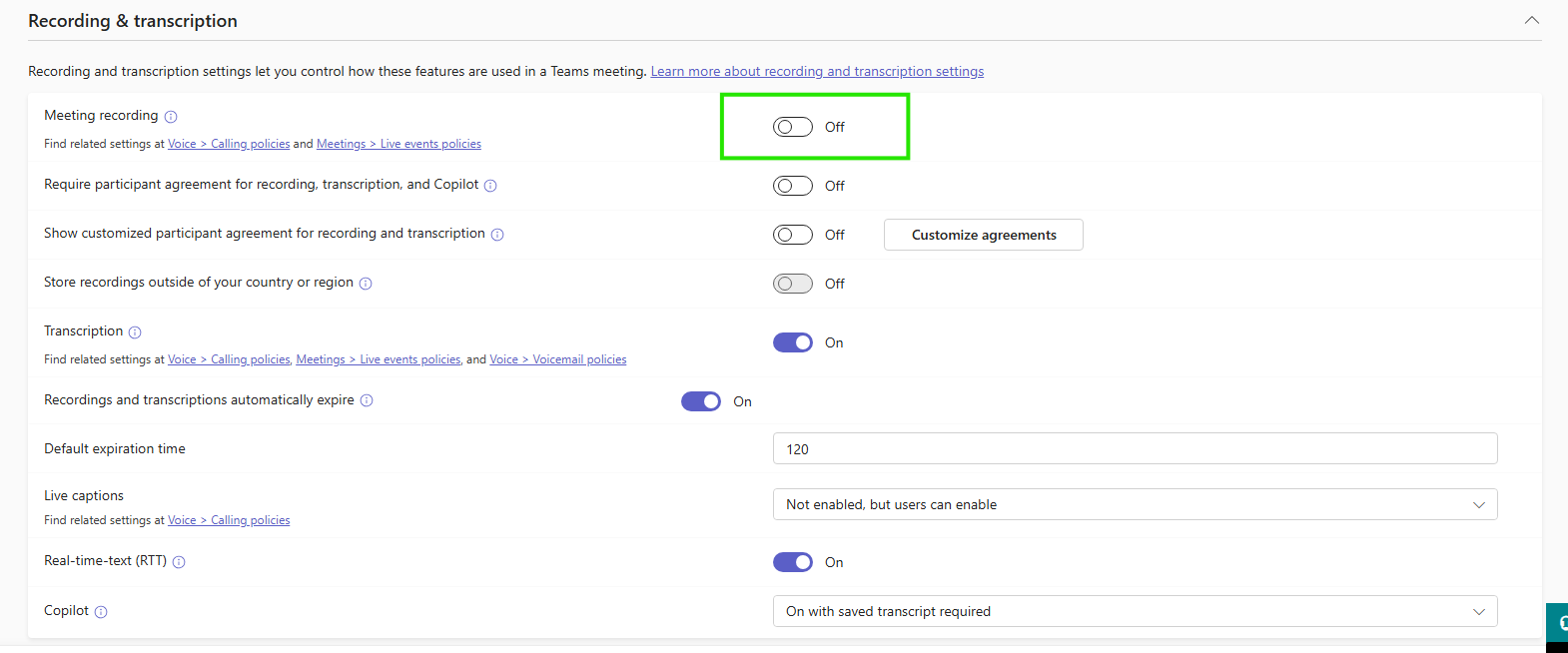
Task: View info for Store recordings outside country
Action: [x=366, y=284]
